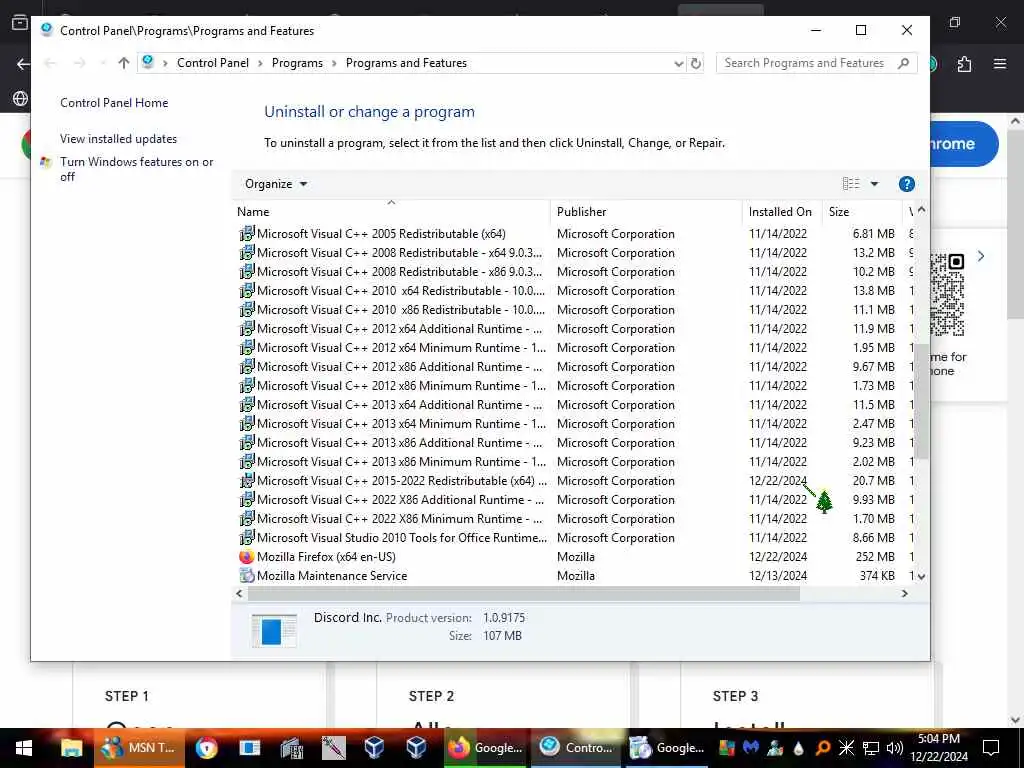Sort list by Installed On column header

pyautogui.click(x=780, y=212)
